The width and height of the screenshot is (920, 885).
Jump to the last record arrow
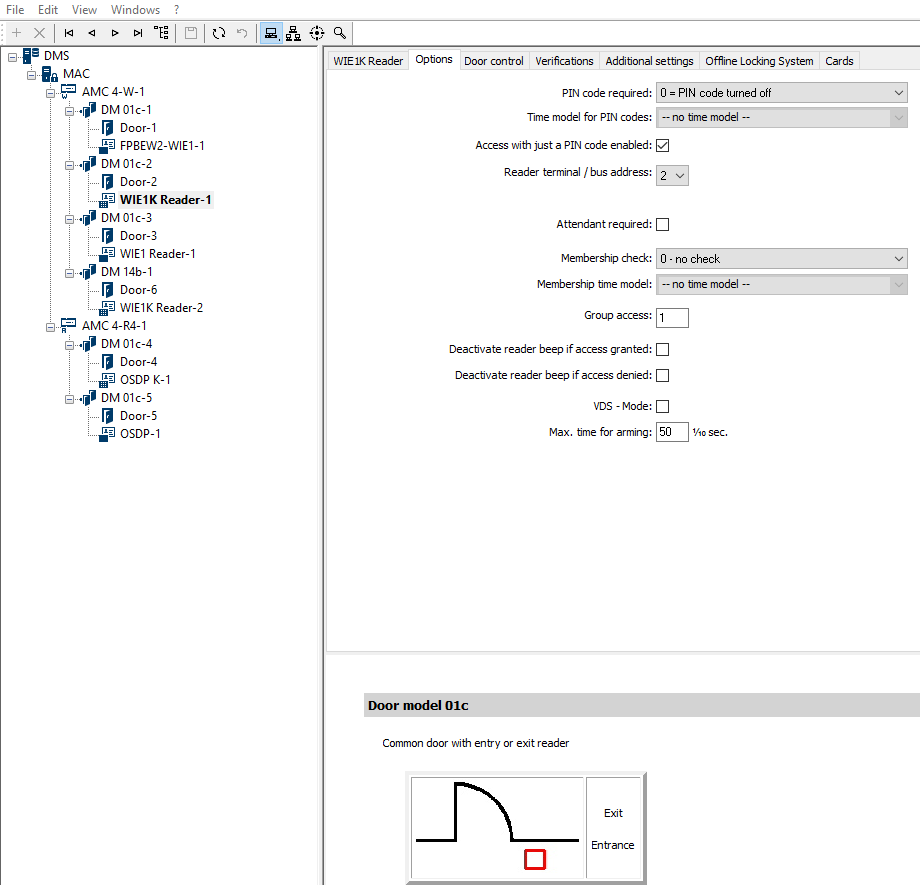point(138,33)
